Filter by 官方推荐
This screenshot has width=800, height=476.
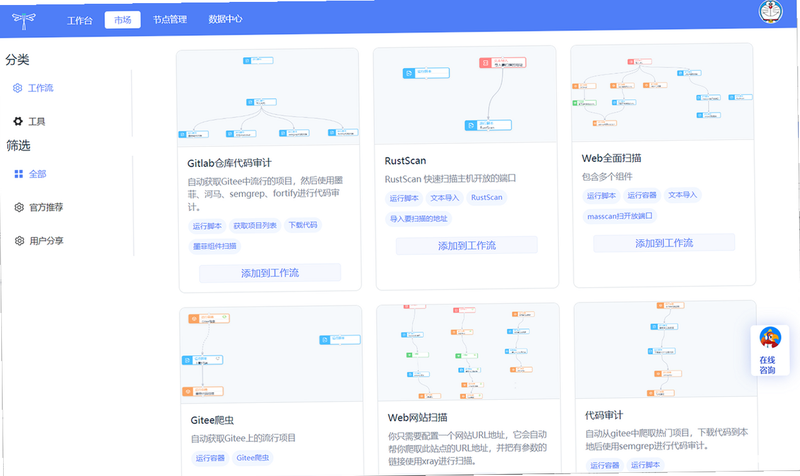click(46, 207)
